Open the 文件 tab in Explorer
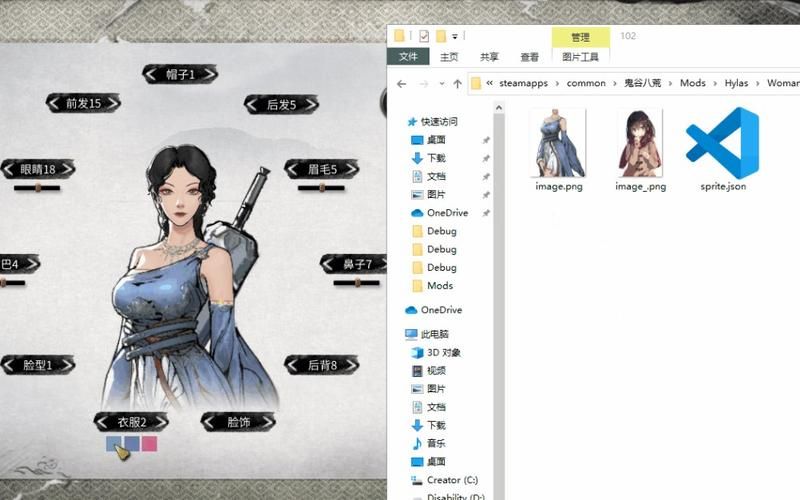 point(408,57)
